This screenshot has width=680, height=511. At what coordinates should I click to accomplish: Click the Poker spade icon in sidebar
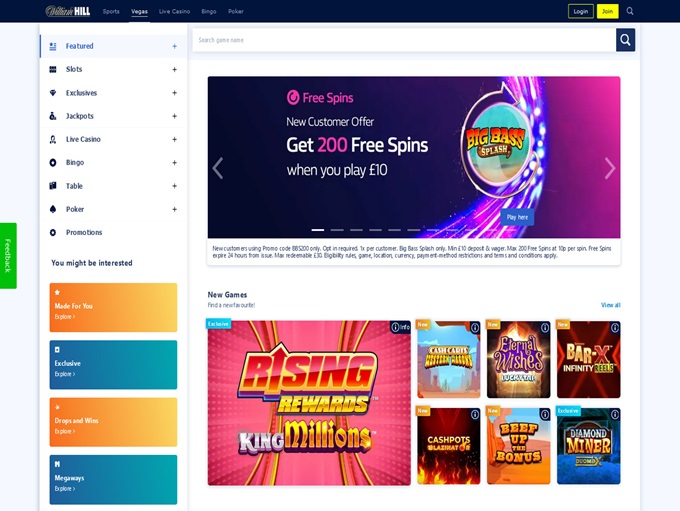click(53, 209)
